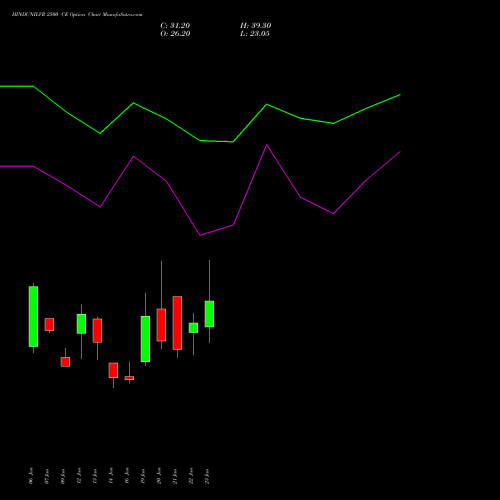The height and width of the screenshot is (500, 500).
Task: Click the 06 Jan date axis label
Action: click(x=31, y=476)
